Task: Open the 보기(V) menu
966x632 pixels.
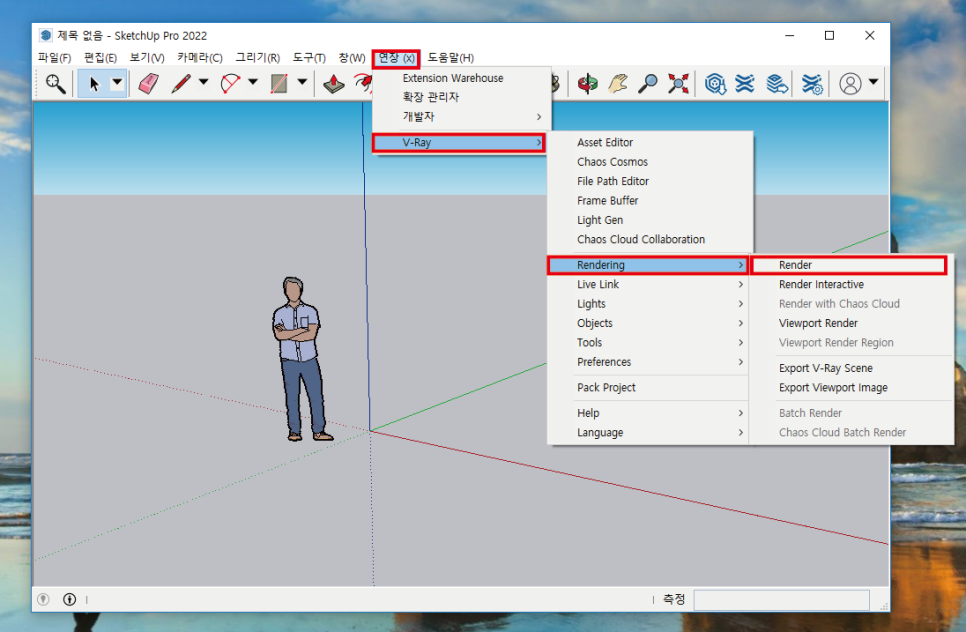Action: coord(147,57)
